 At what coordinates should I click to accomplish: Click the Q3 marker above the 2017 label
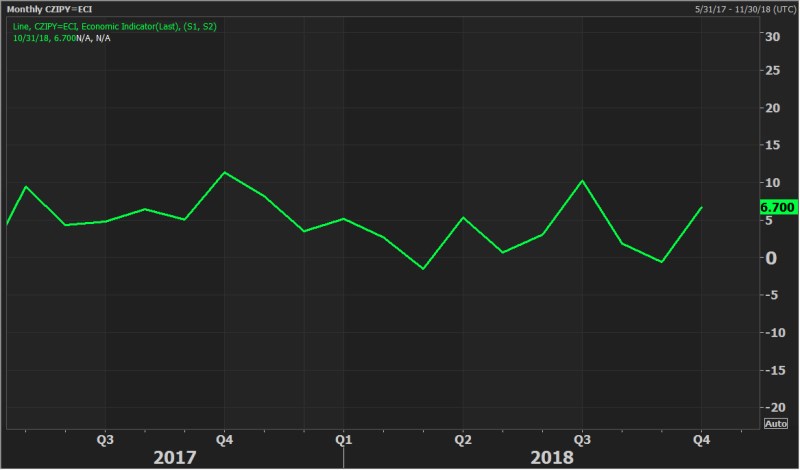click(105, 438)
